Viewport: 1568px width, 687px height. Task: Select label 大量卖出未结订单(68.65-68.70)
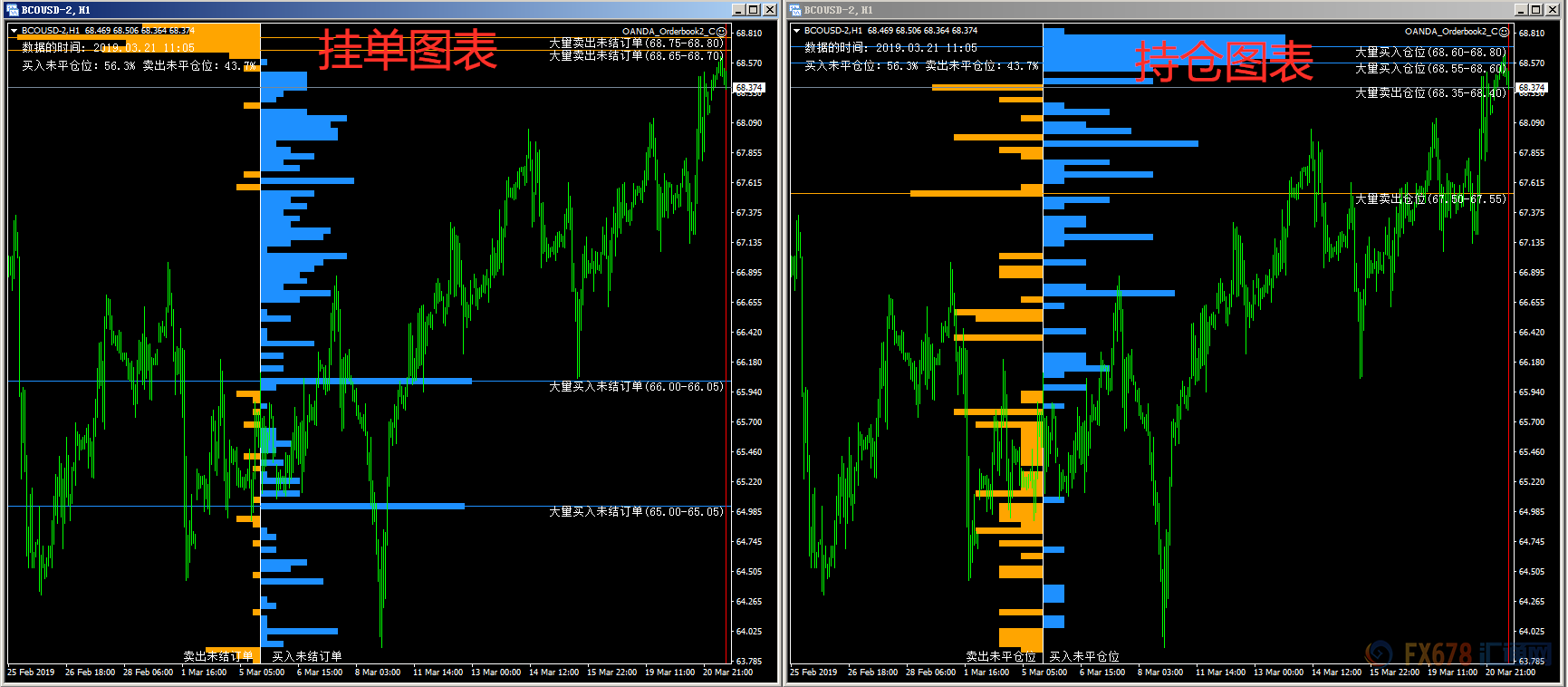(x=637, y=55)
